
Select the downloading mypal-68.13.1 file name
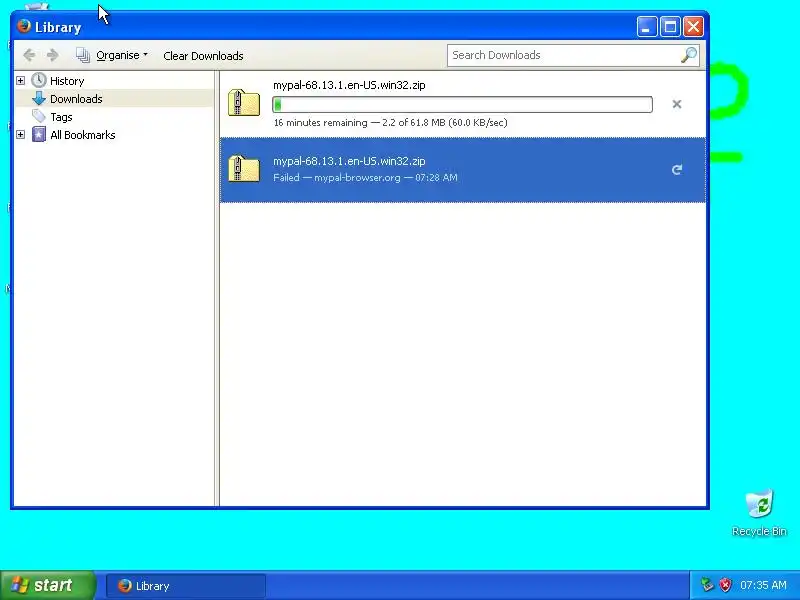[x=349, y=85]
